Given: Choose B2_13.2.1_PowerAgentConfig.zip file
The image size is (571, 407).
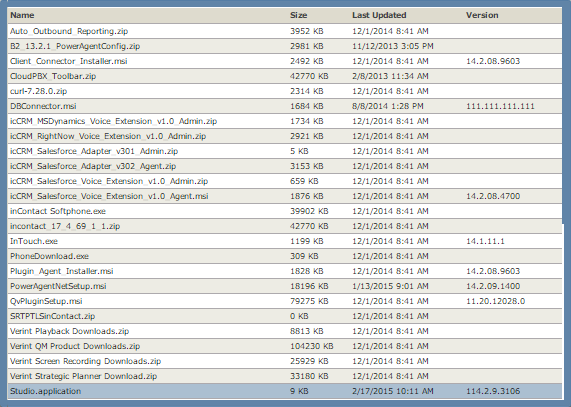Looking at the screenshot, I should (x=75, y=46).
